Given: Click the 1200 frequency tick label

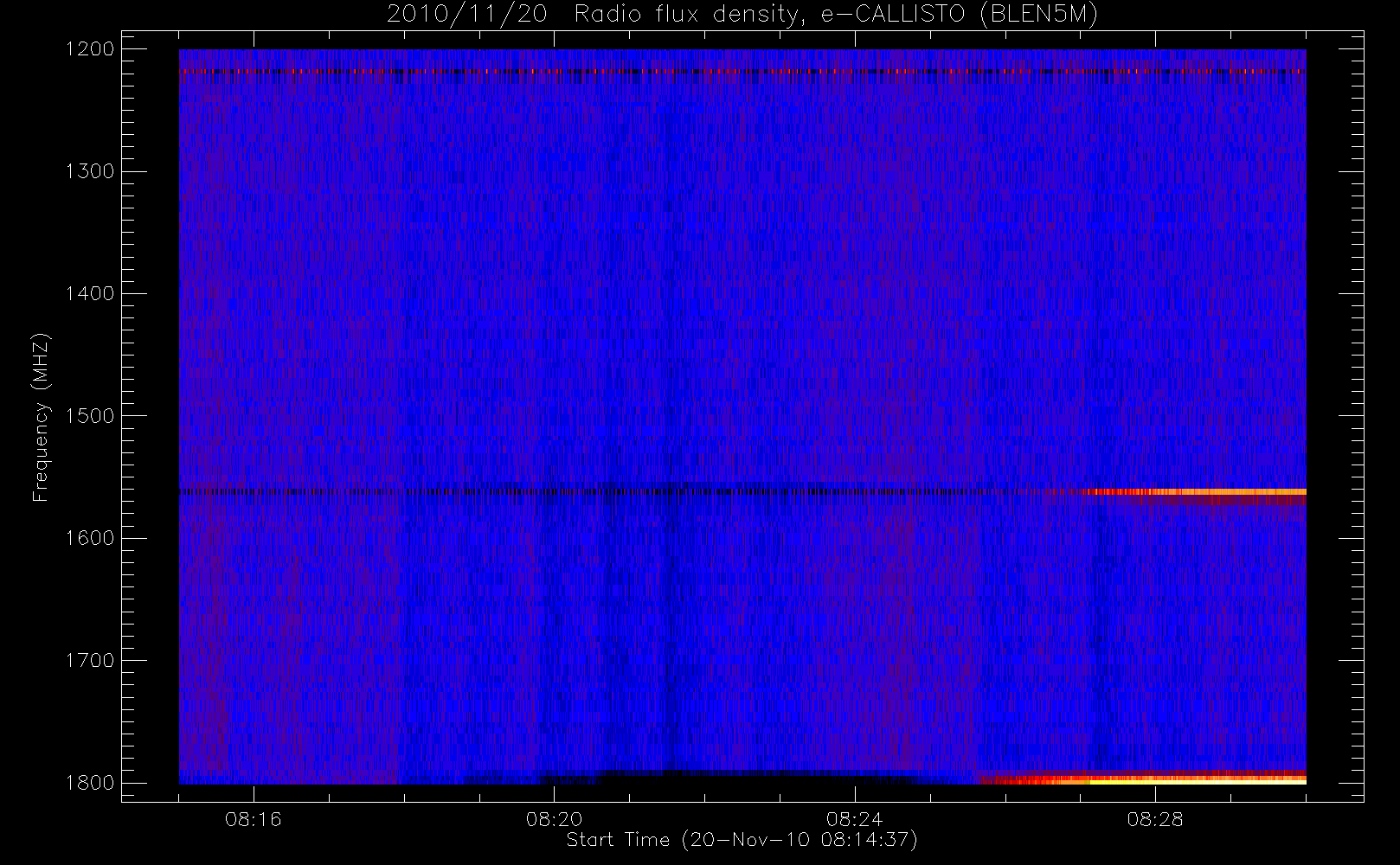Looking at the screenshot, I should 90,49.
